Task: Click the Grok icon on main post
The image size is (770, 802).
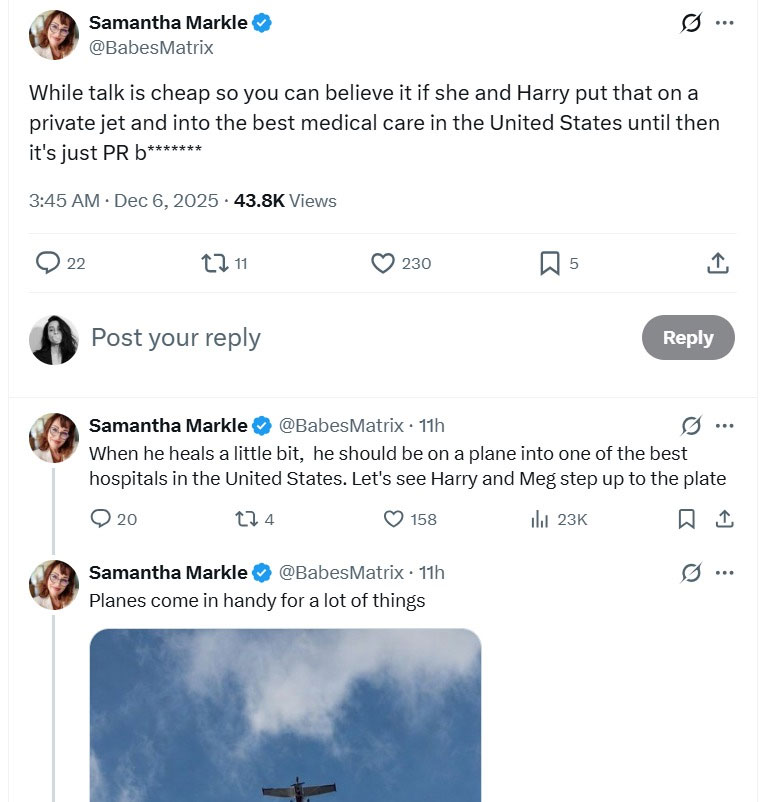Action: click(x=691, y=23)
